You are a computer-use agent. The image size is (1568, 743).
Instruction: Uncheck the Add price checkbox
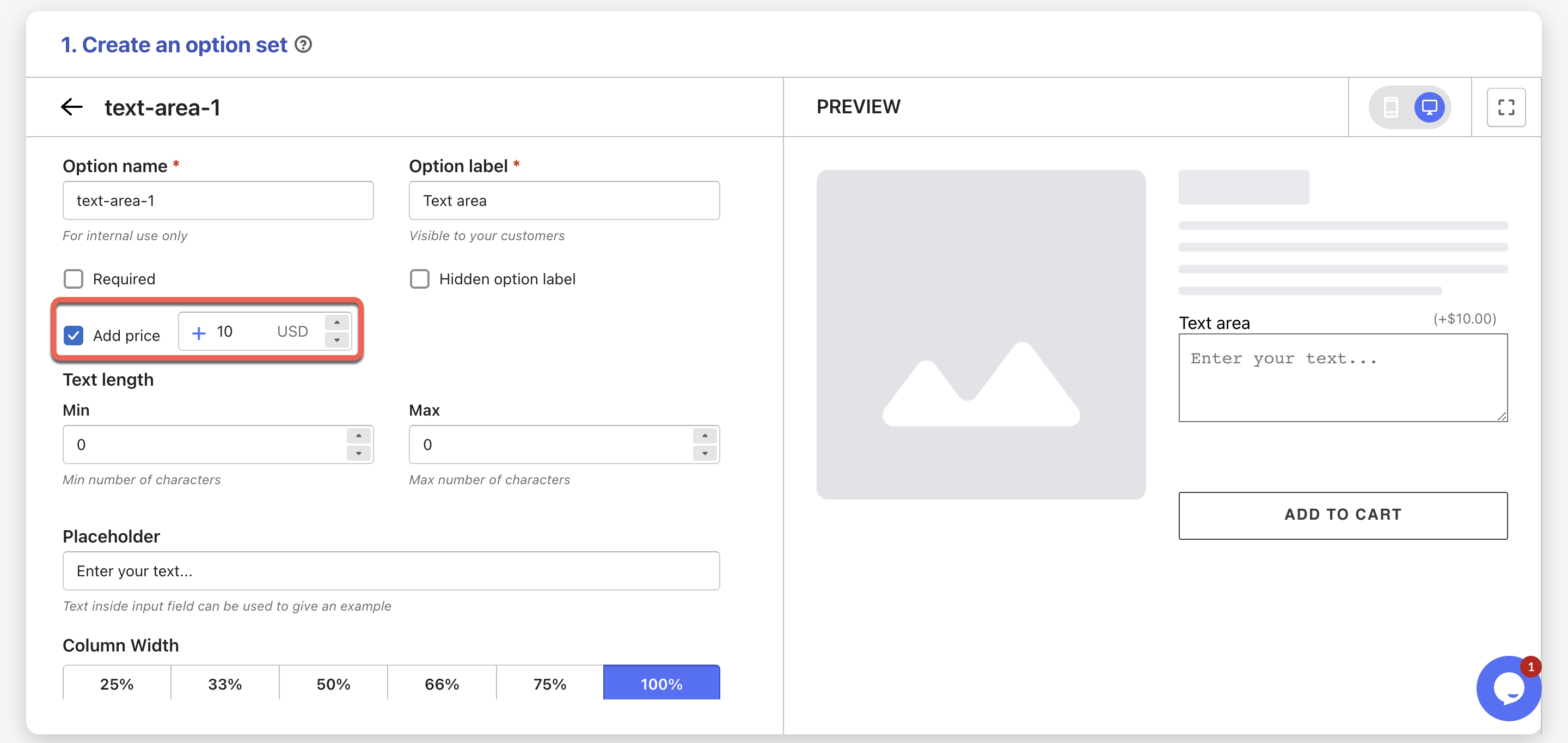point(73,336)
